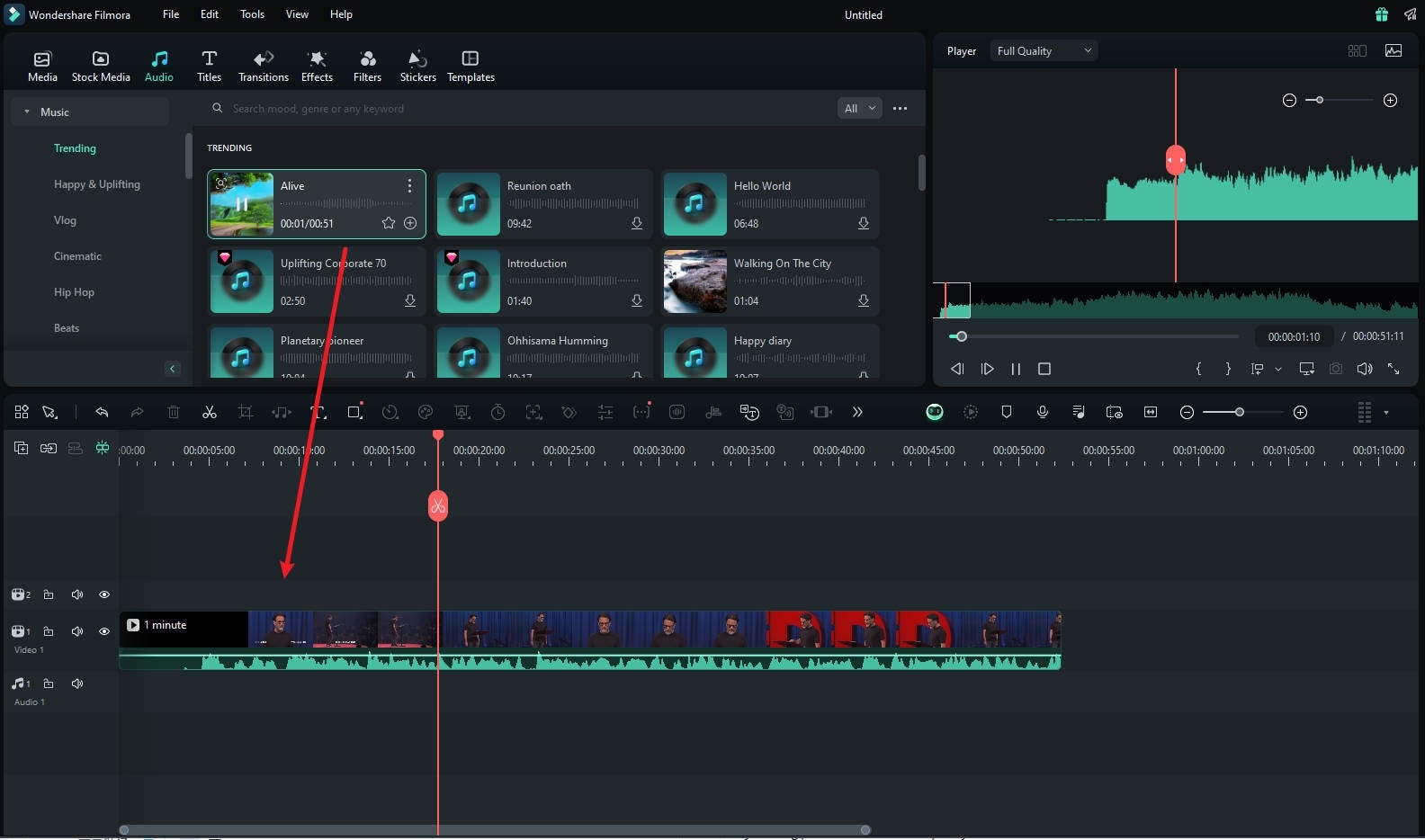Screen dimensions: 1425x840
Task: Open the color palette tool in toolbar
Action: [x=426, y=412]
